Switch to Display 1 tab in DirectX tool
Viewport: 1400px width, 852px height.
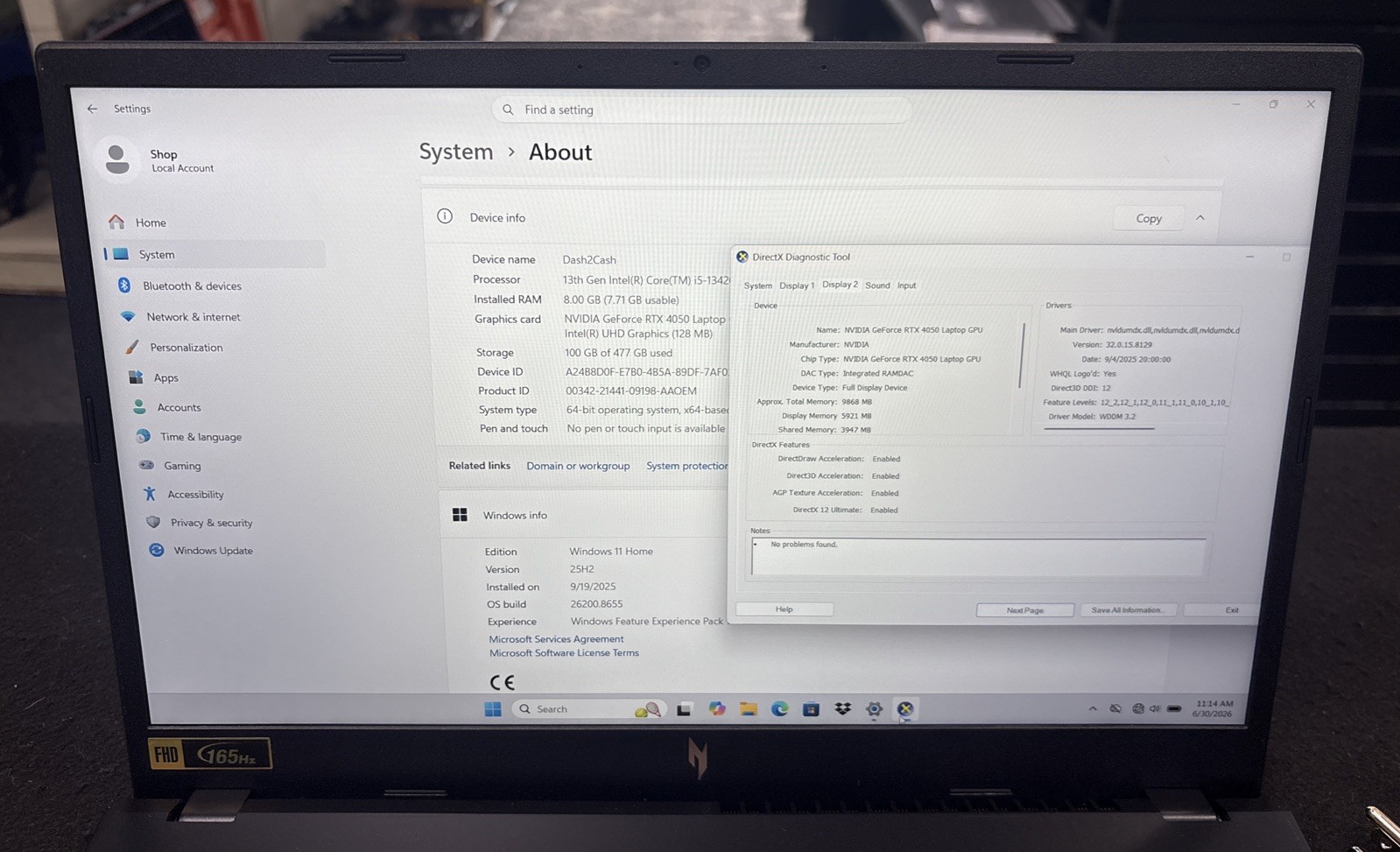pyautogui.click(x=797, y=285)
